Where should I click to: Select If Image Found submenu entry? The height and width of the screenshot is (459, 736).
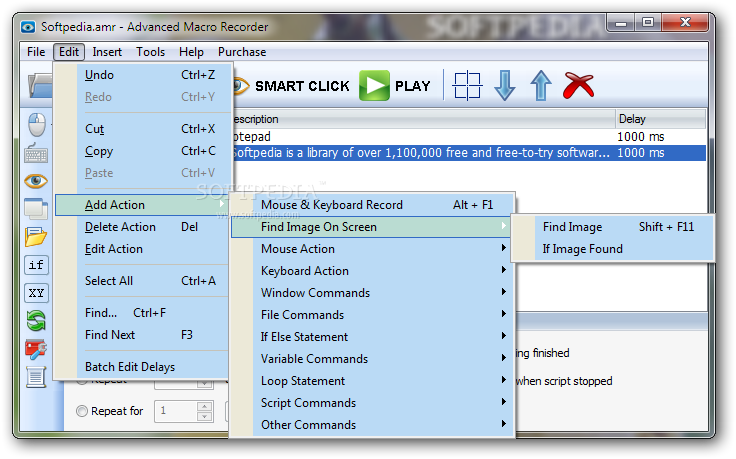(613, 249)
